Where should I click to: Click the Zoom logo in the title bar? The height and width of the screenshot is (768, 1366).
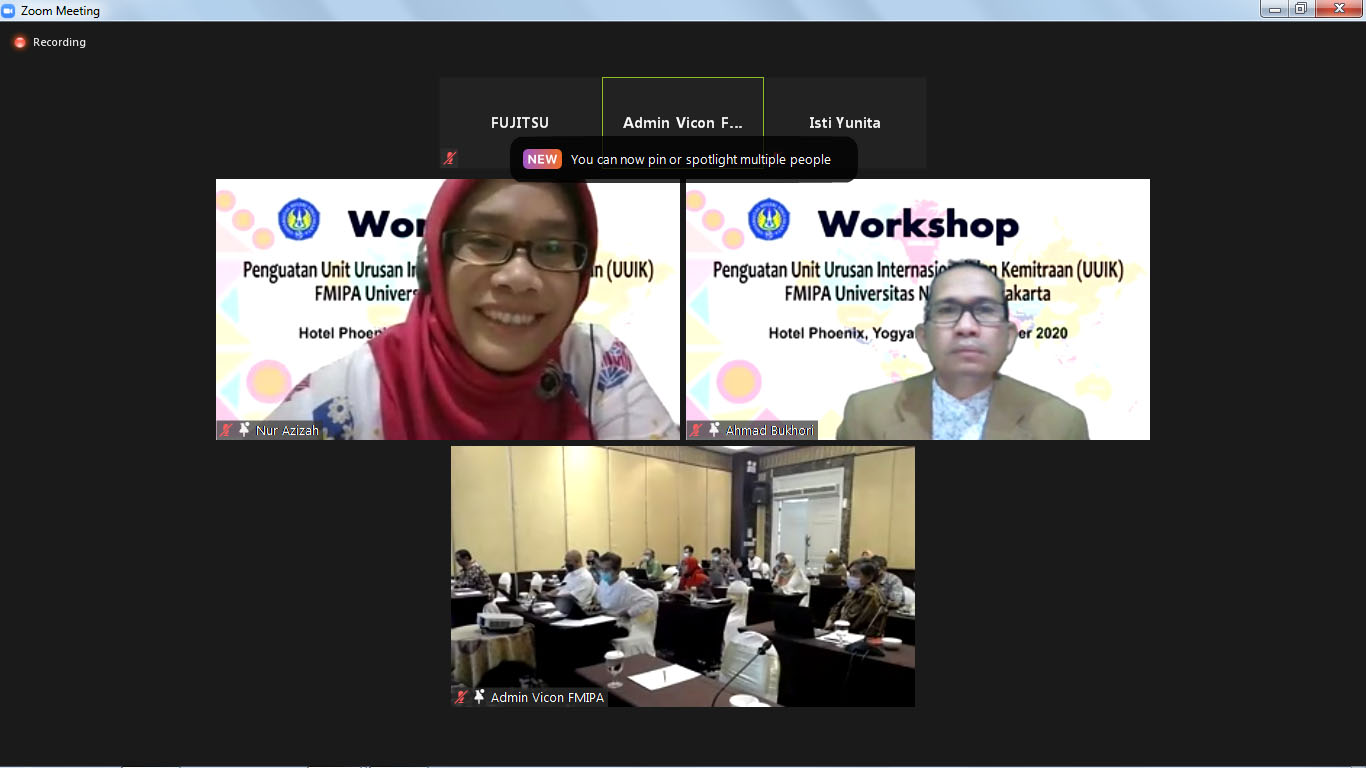click(x=8, y=10)
